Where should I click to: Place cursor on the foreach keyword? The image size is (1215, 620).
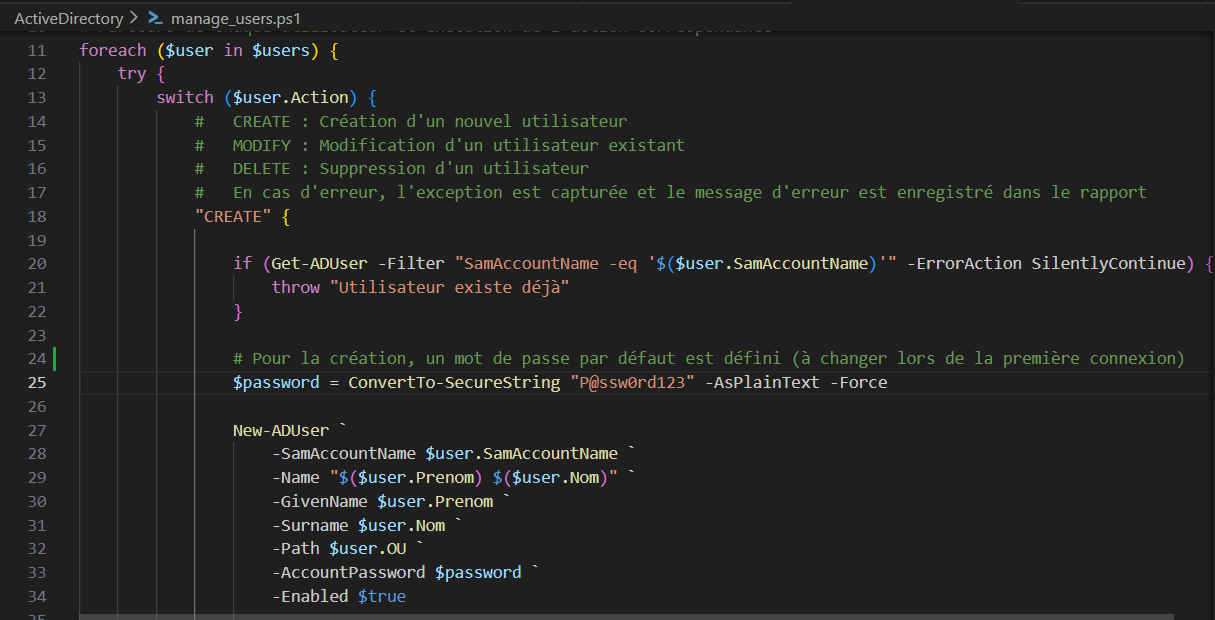pyautogui.click(x=112, y=49)
